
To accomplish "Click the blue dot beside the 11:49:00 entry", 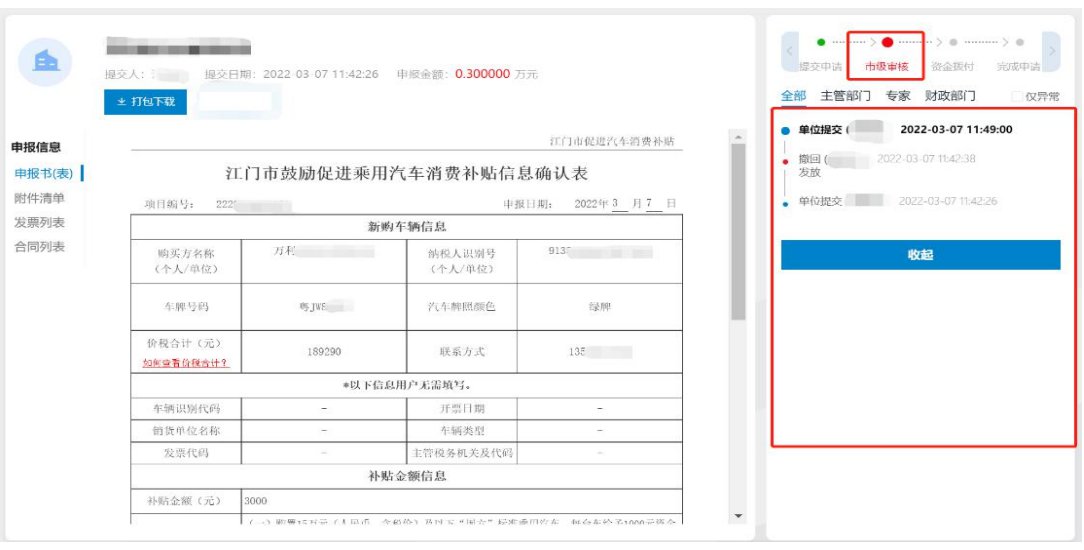I will [x=786, y=131].
